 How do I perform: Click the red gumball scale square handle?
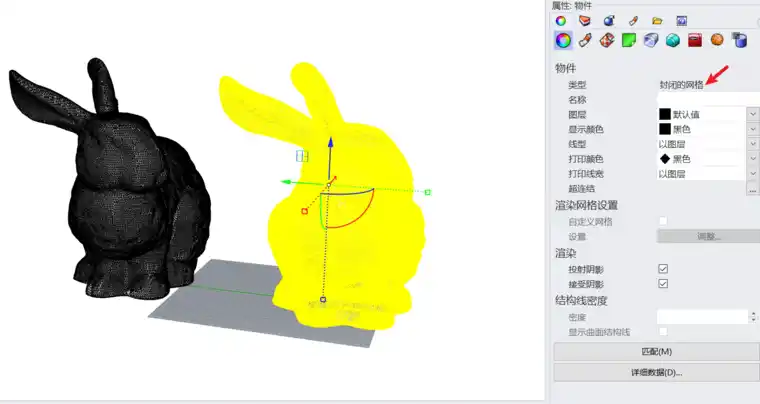(x=304, y=211)
